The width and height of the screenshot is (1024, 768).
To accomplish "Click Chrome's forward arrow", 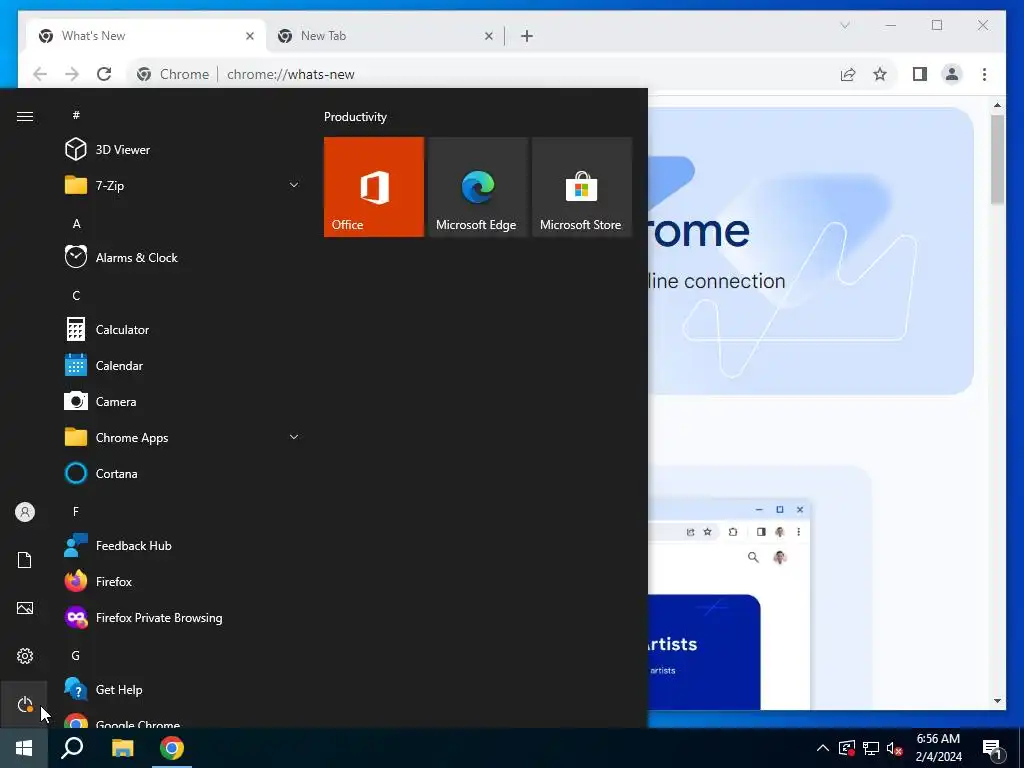I will point(72,74).
